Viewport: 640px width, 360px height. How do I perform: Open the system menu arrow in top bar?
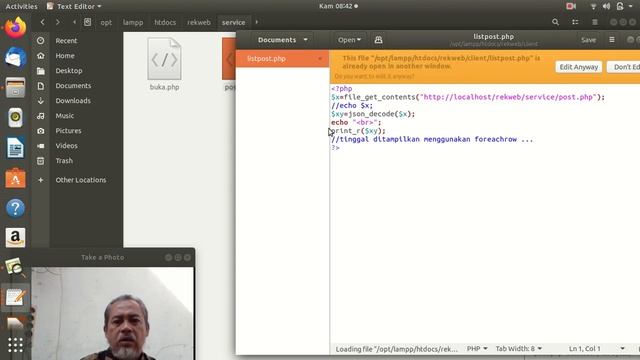pos(631,6)
